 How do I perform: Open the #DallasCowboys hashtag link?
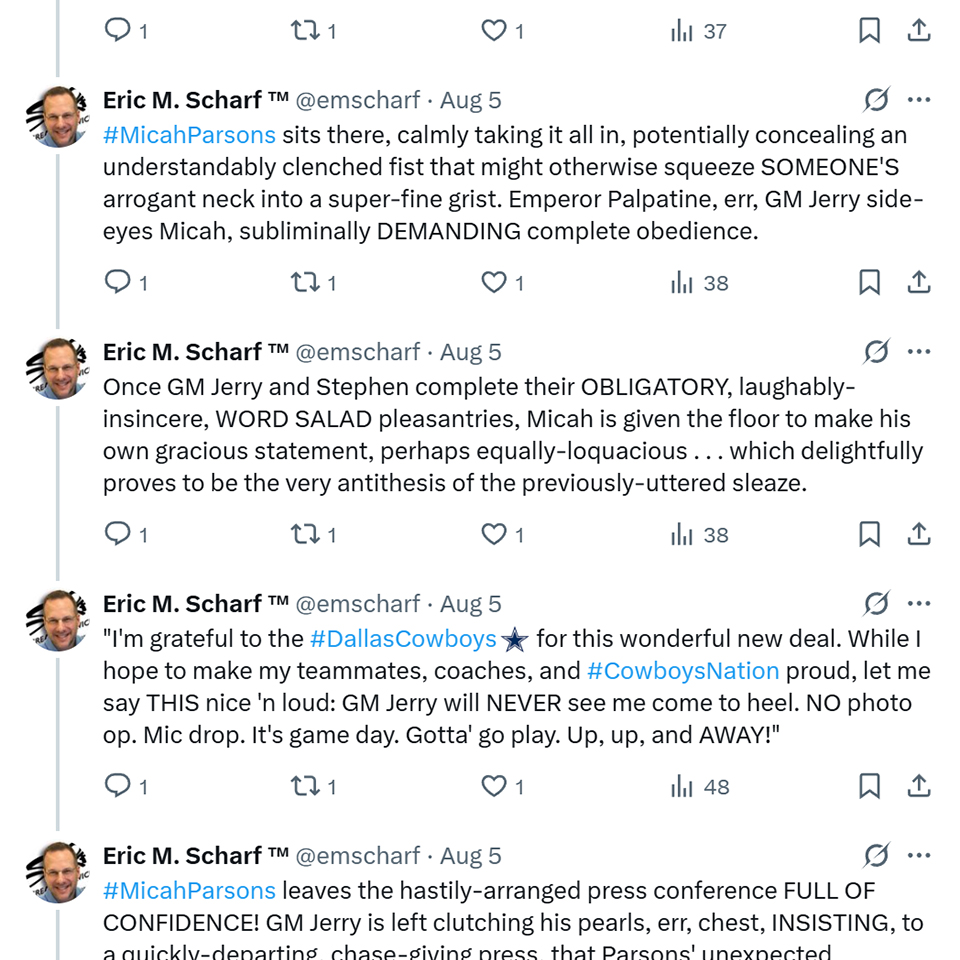[403, 638]
